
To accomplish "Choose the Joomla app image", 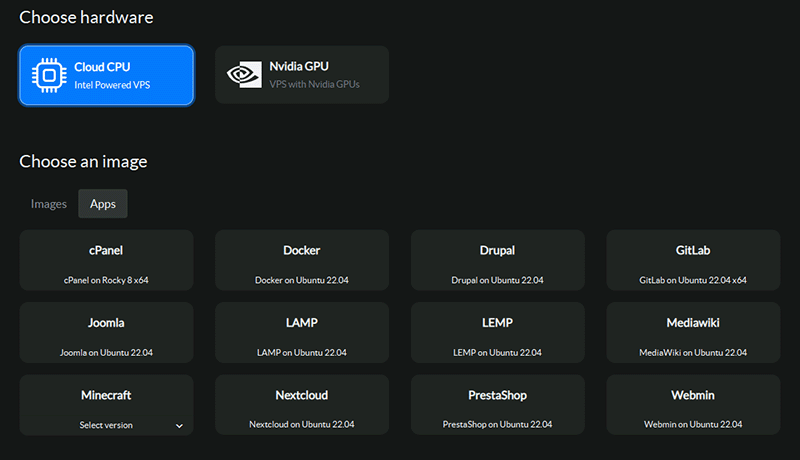I will tap(106, 333).
